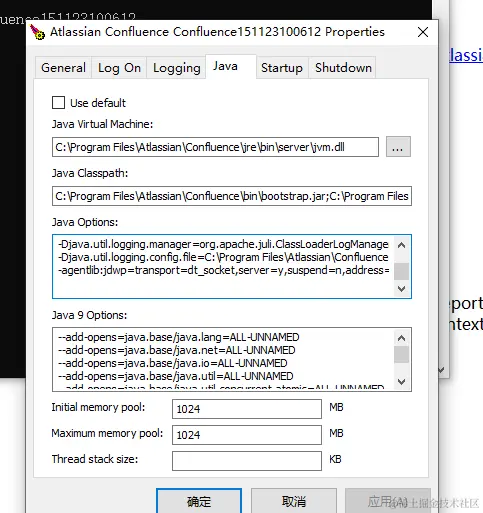Screen dimensions: 483x513
Task: Open the Log On tab
Action: point(119,68)
